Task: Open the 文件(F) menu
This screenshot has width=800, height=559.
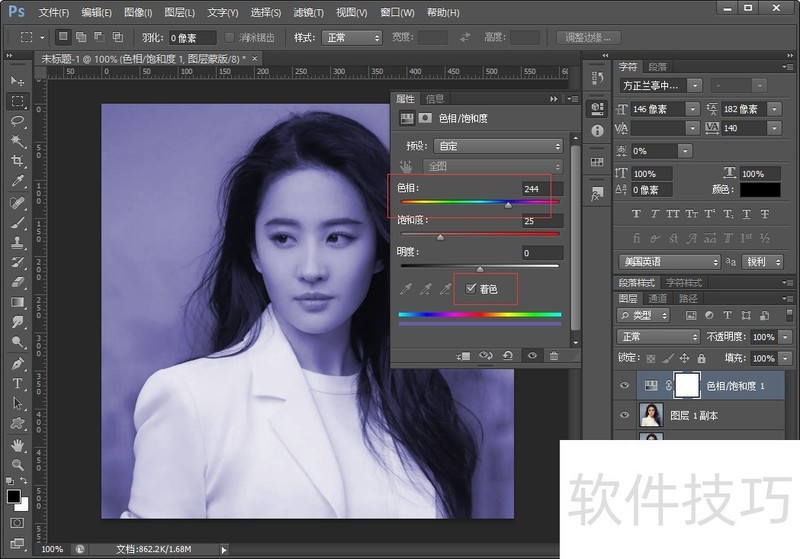Action: [x=54, y=12]
